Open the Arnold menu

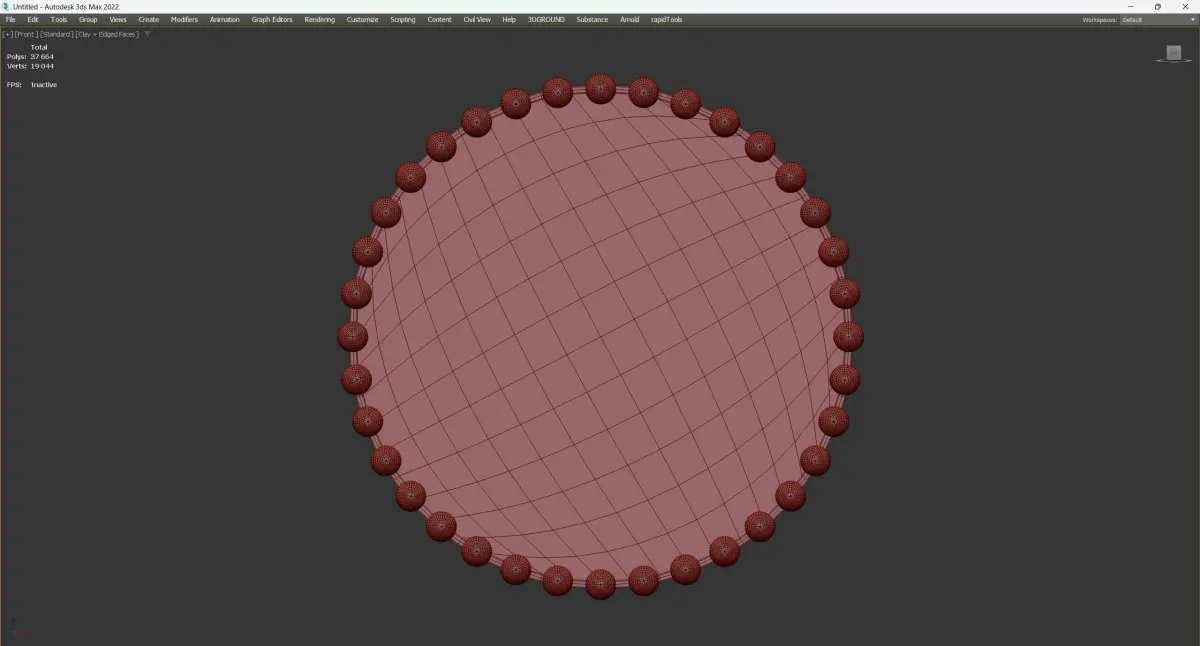[629, 19]
